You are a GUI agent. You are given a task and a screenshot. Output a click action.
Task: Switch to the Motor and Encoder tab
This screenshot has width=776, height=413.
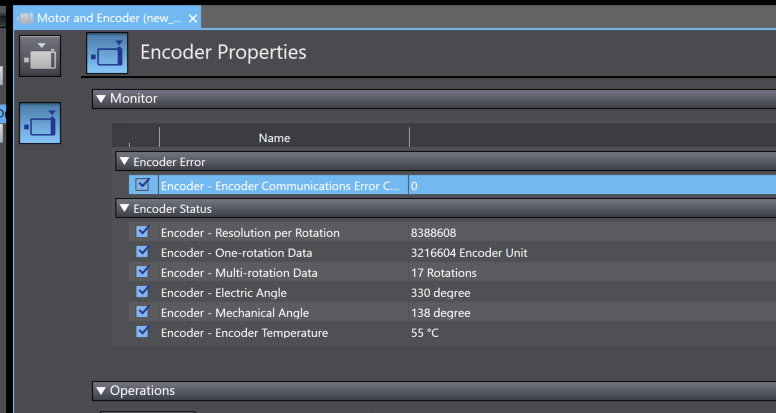(x=110, y=18)
